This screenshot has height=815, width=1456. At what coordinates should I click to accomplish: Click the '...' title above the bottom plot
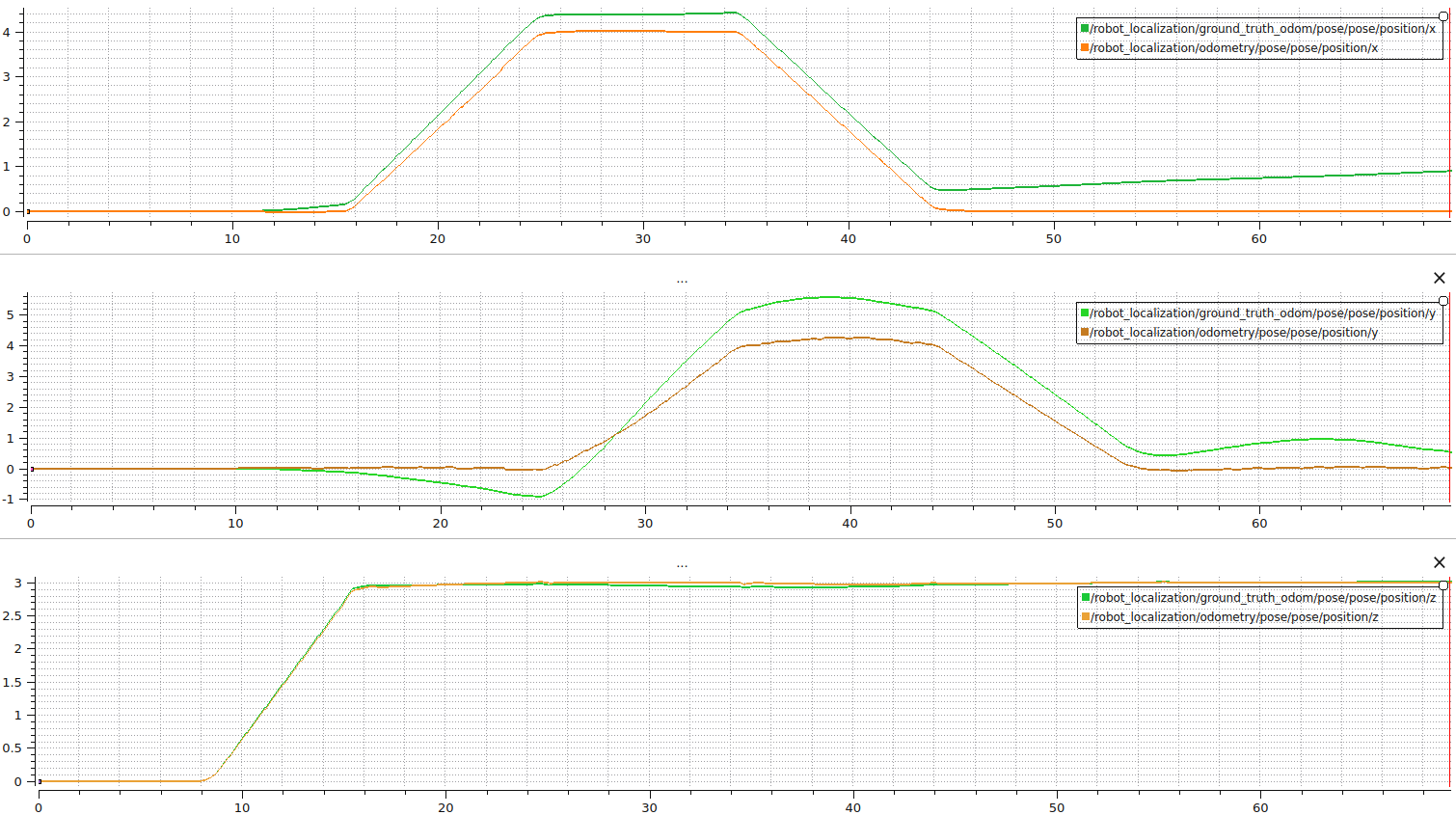click(x=682, y=564)
